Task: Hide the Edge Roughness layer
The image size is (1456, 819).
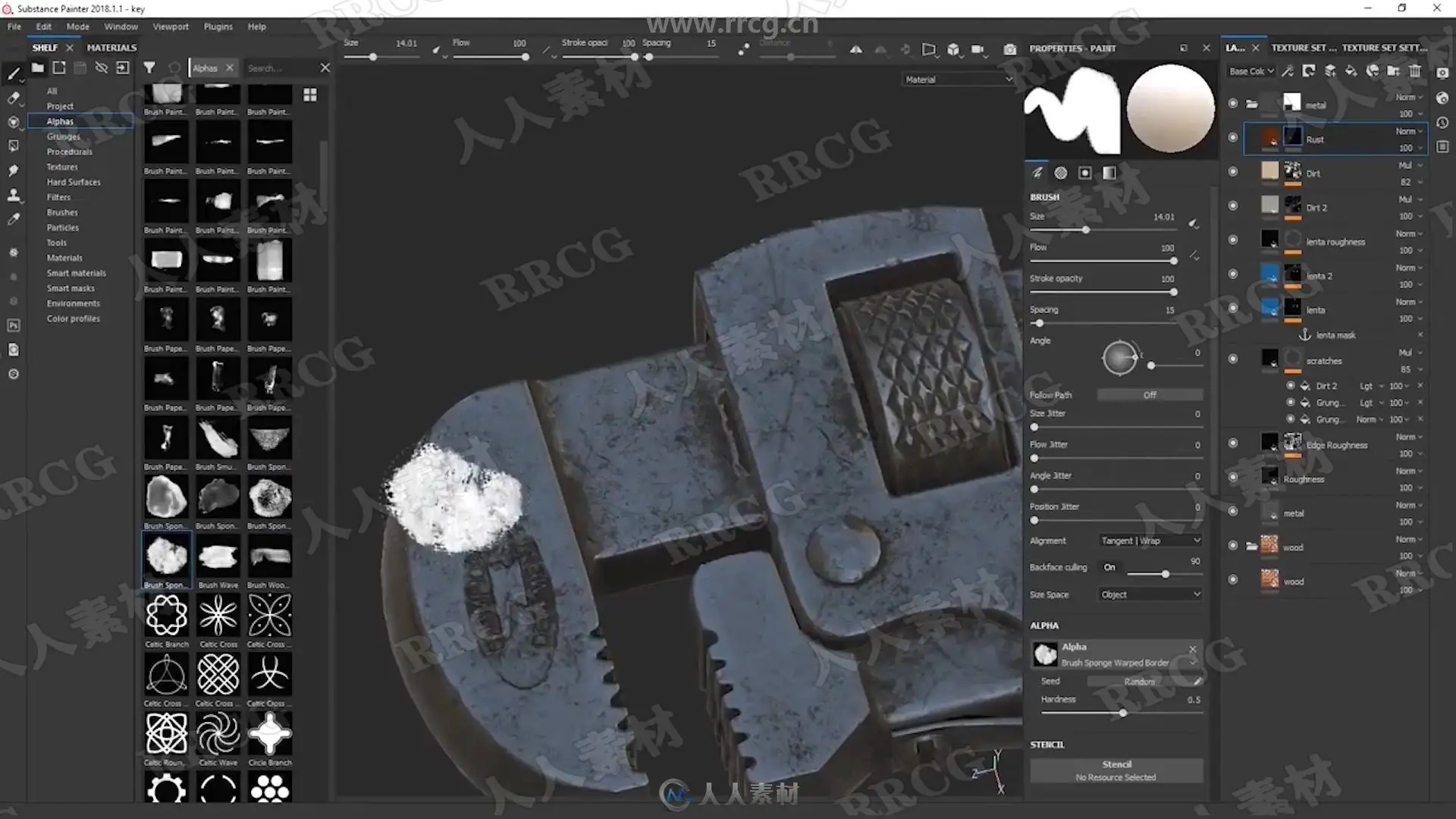Action: tap(1232, 443)
